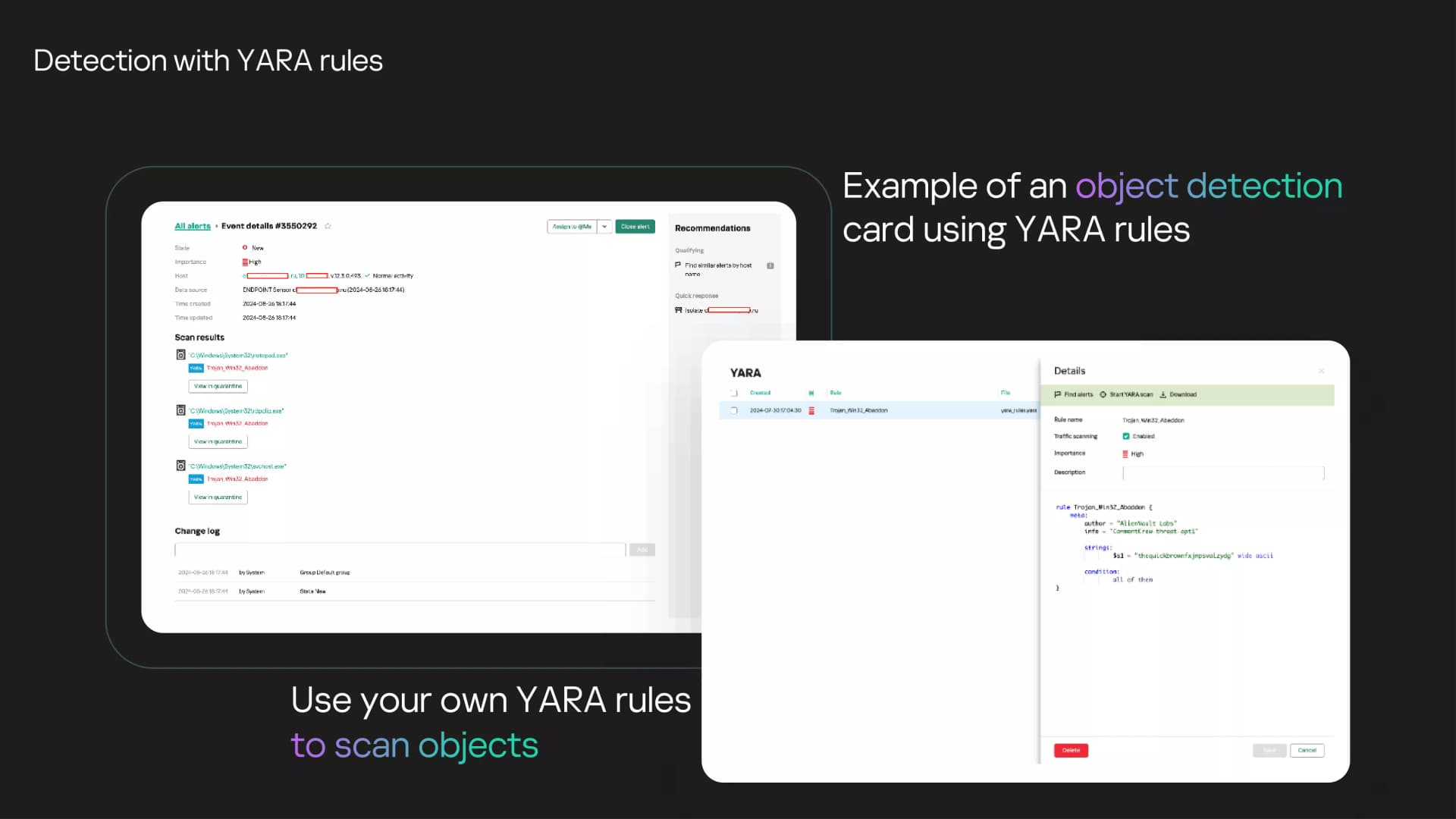Viewport: 1456px width, 819px height.
Task: Click Find alerts in the Details toolbar
Action: coord(1074,394)
